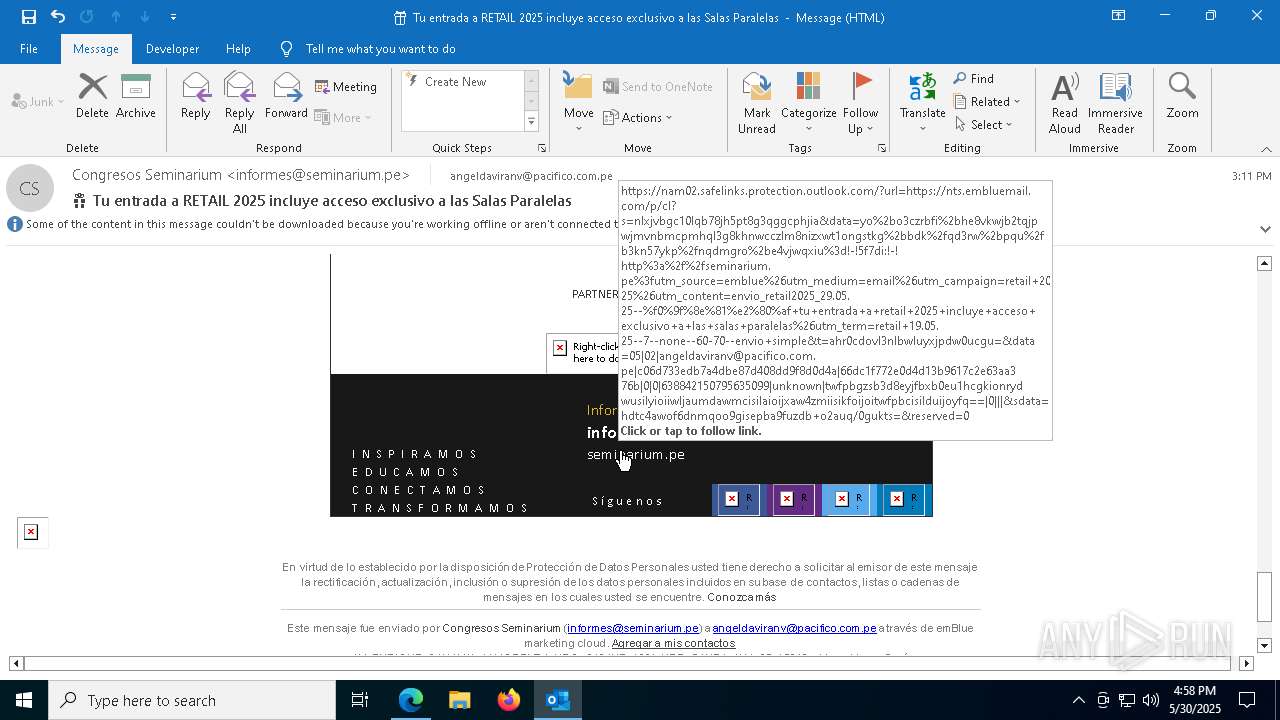Mark the message as Unread
Screen dimensions: 1280x720
(x=757, y=103)
